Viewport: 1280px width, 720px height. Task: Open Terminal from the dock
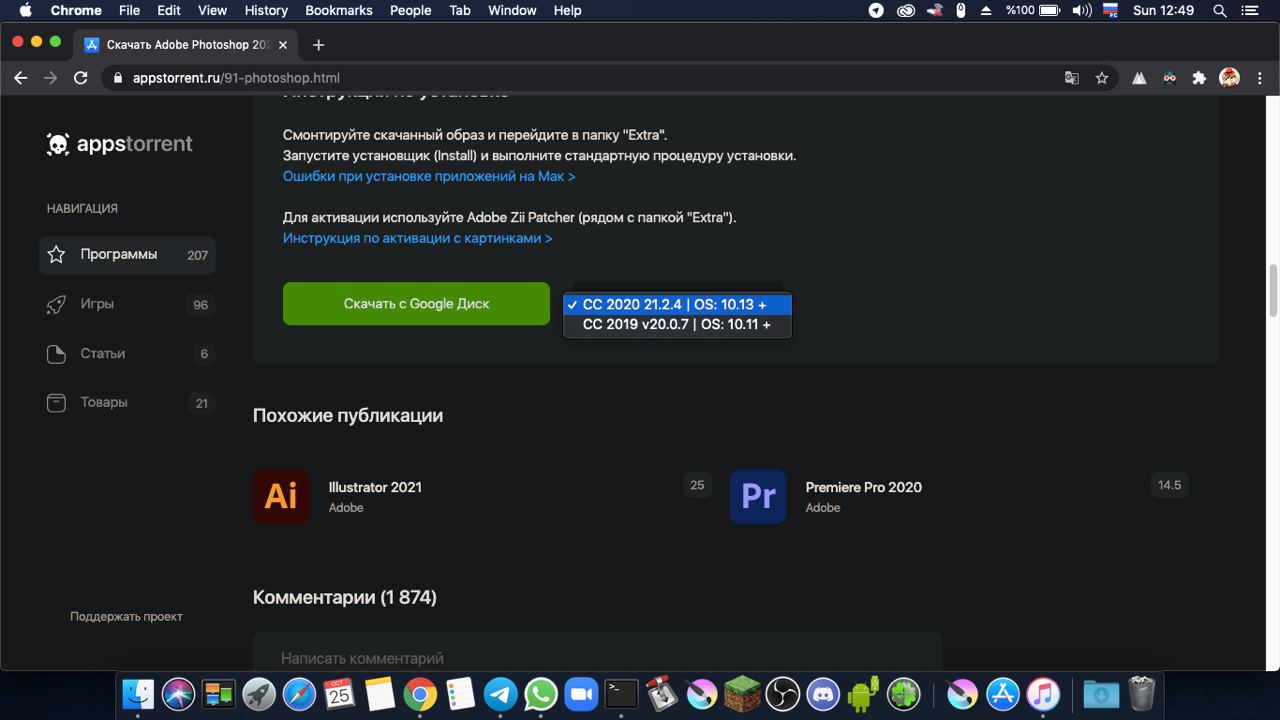(621, 694)
